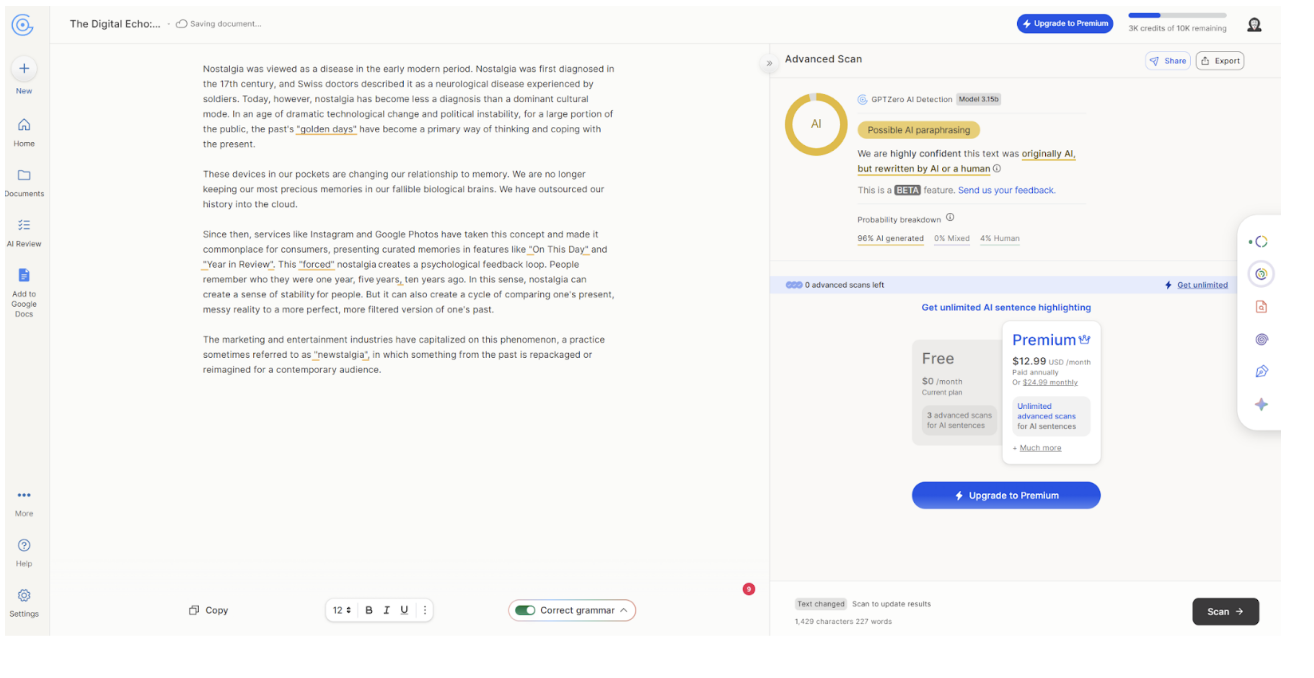Screen dimensions: 1314x678
Task: Click the AI donut result chart
Action: (x=816, y=124)
